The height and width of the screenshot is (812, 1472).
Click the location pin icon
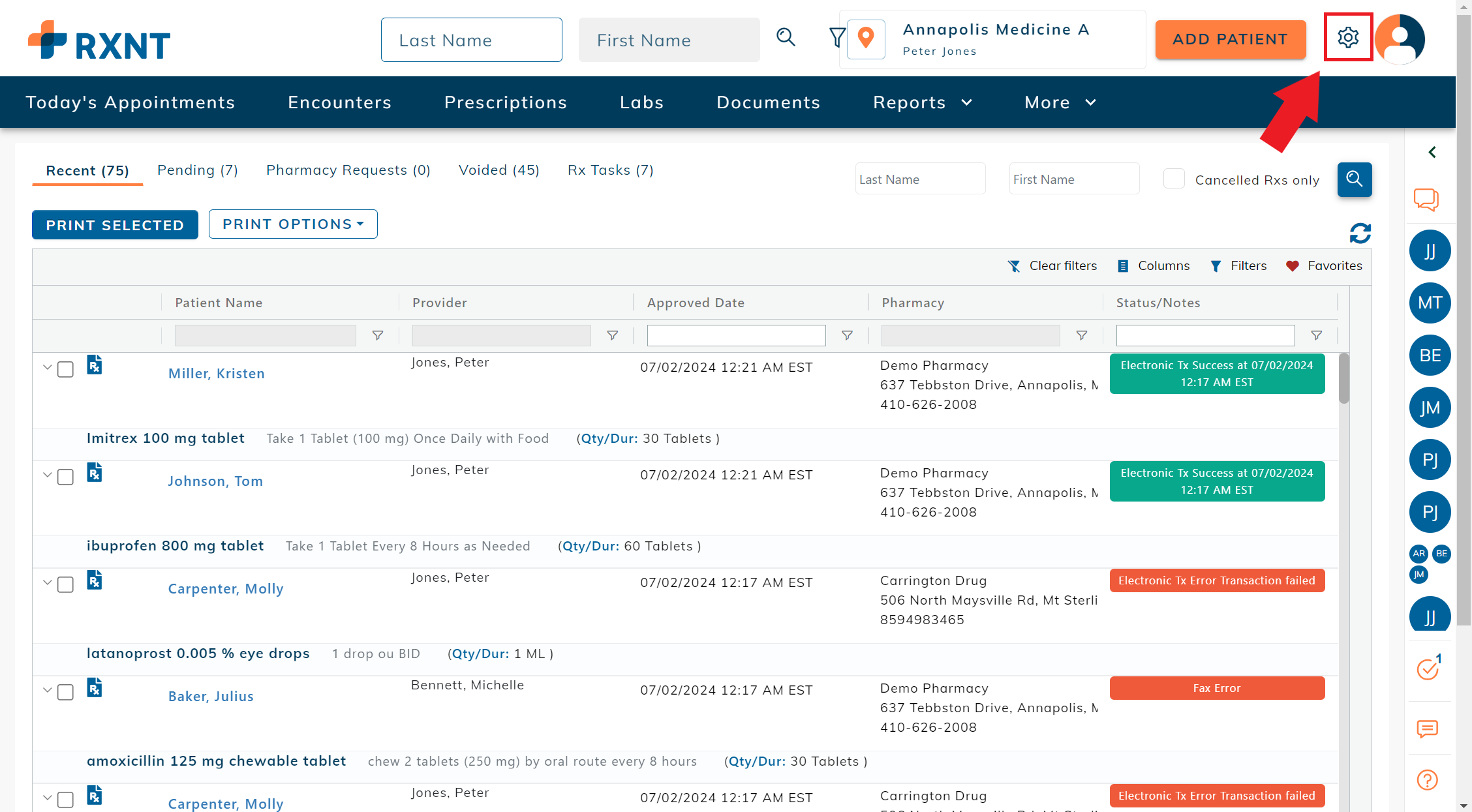[x=866, y=39]
